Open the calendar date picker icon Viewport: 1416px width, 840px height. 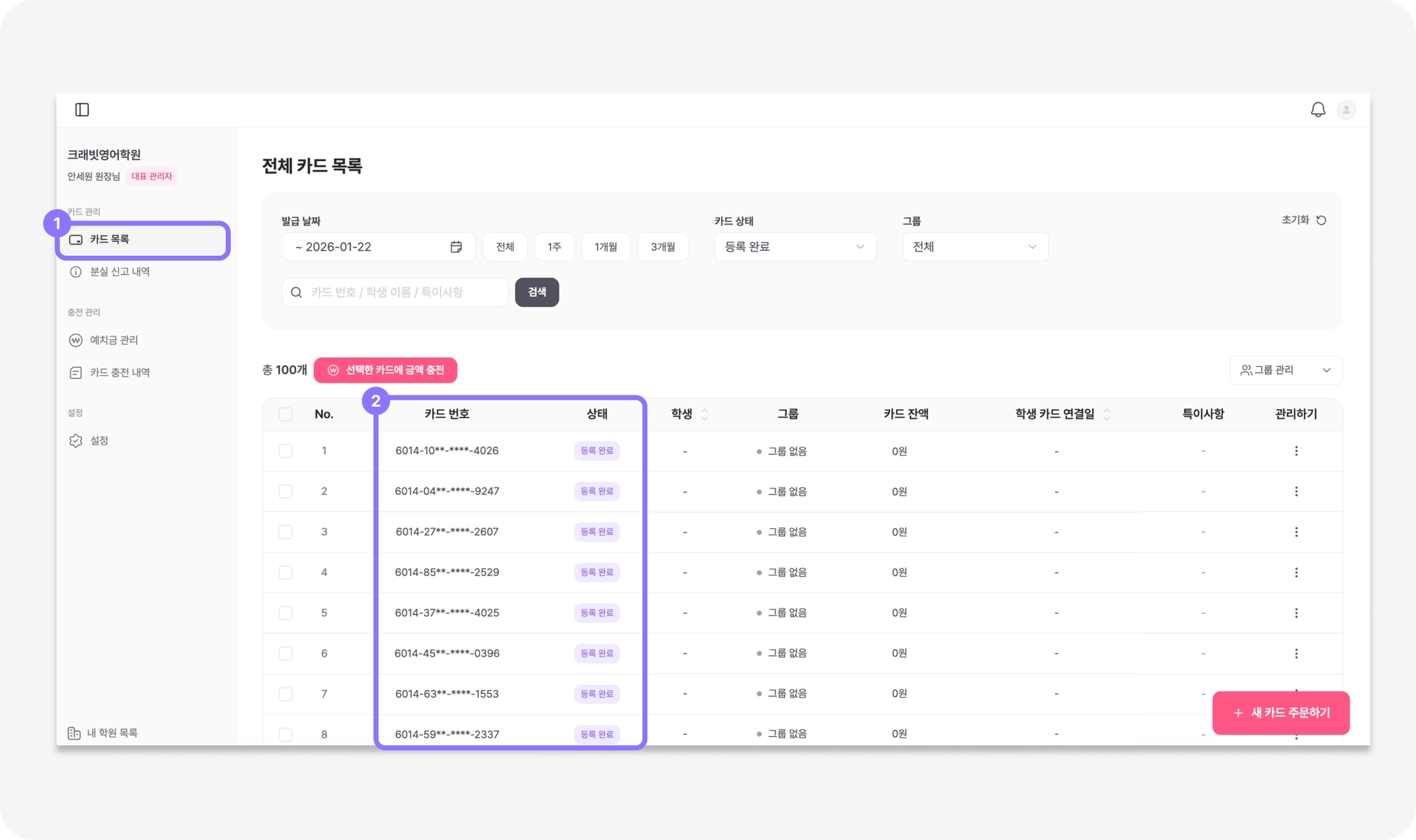(x=456, y=247)
